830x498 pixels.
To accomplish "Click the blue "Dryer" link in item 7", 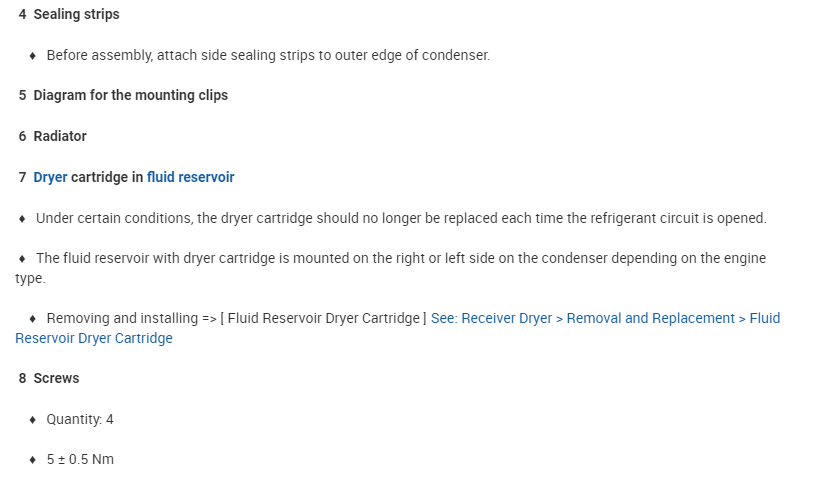I will (x=50, y=177).
